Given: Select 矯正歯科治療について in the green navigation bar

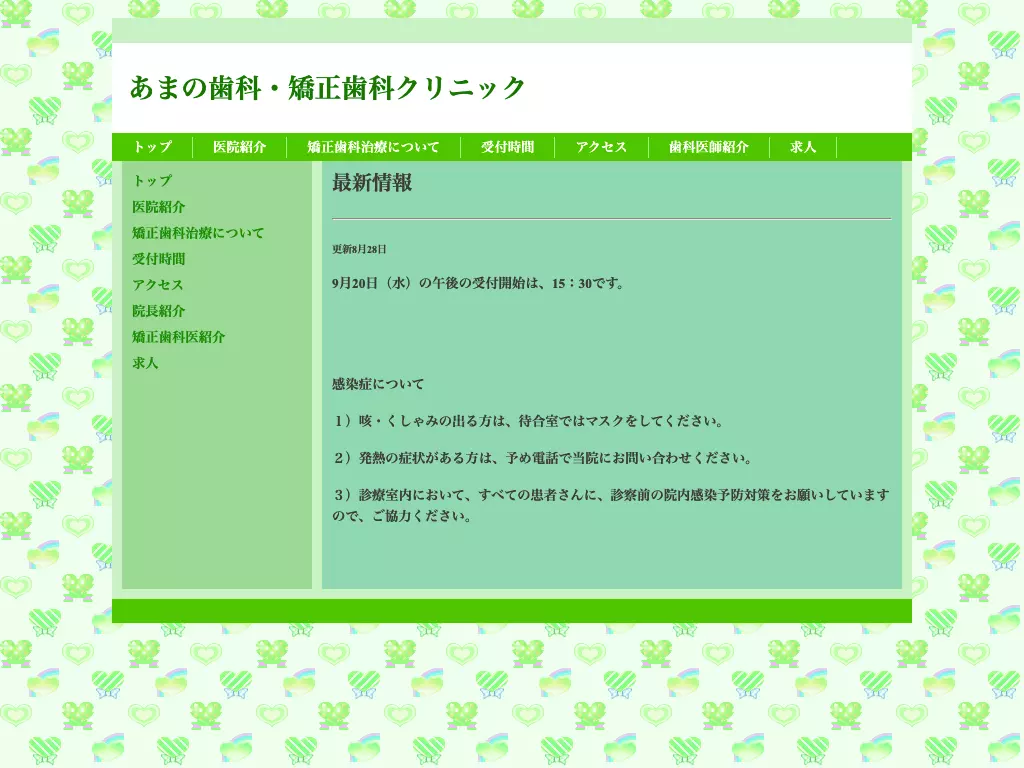Looking at the screenshot, I should coord(373,147).
